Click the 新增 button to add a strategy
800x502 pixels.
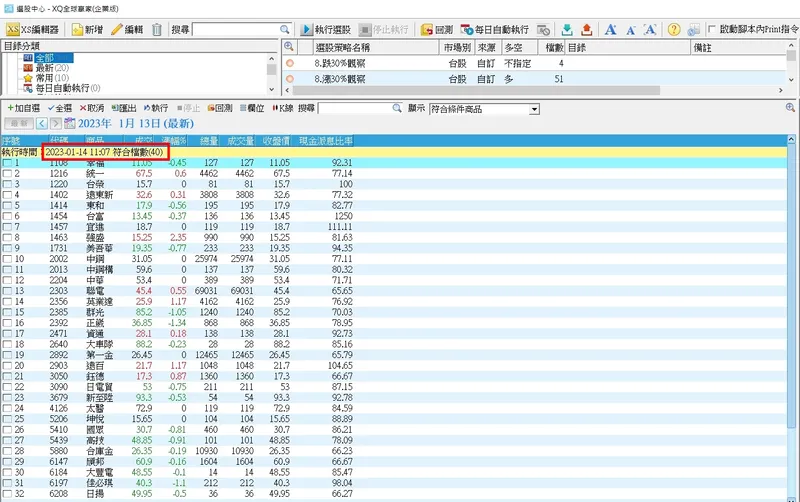coord(86,30)
